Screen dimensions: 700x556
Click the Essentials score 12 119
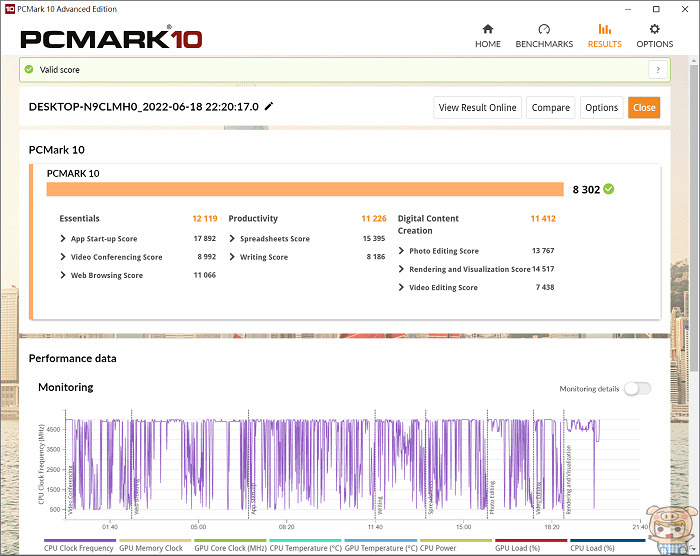click(x=204, y=218)
